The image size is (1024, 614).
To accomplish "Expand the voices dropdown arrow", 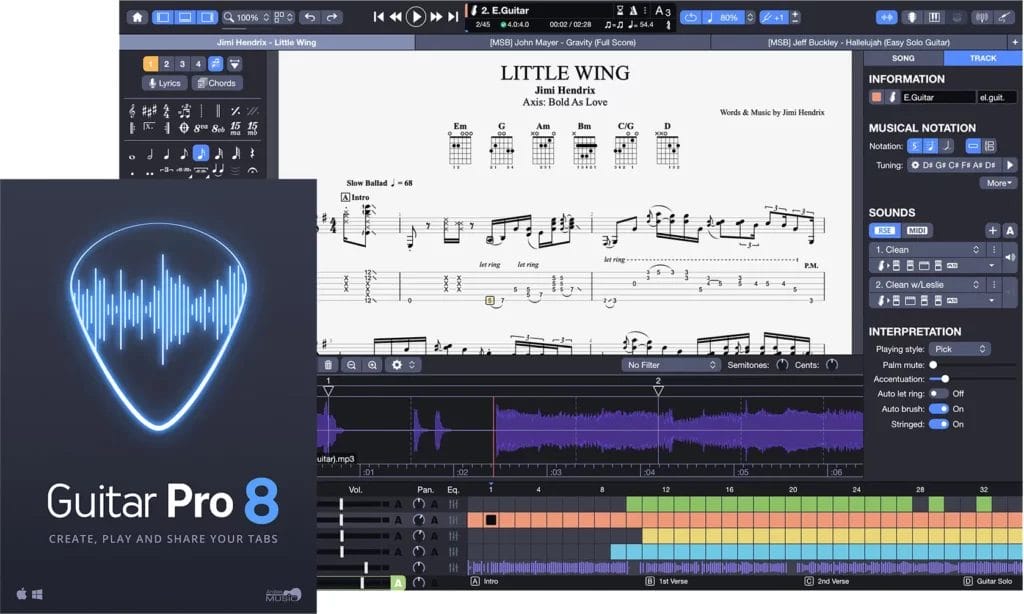I will (234, 64).
